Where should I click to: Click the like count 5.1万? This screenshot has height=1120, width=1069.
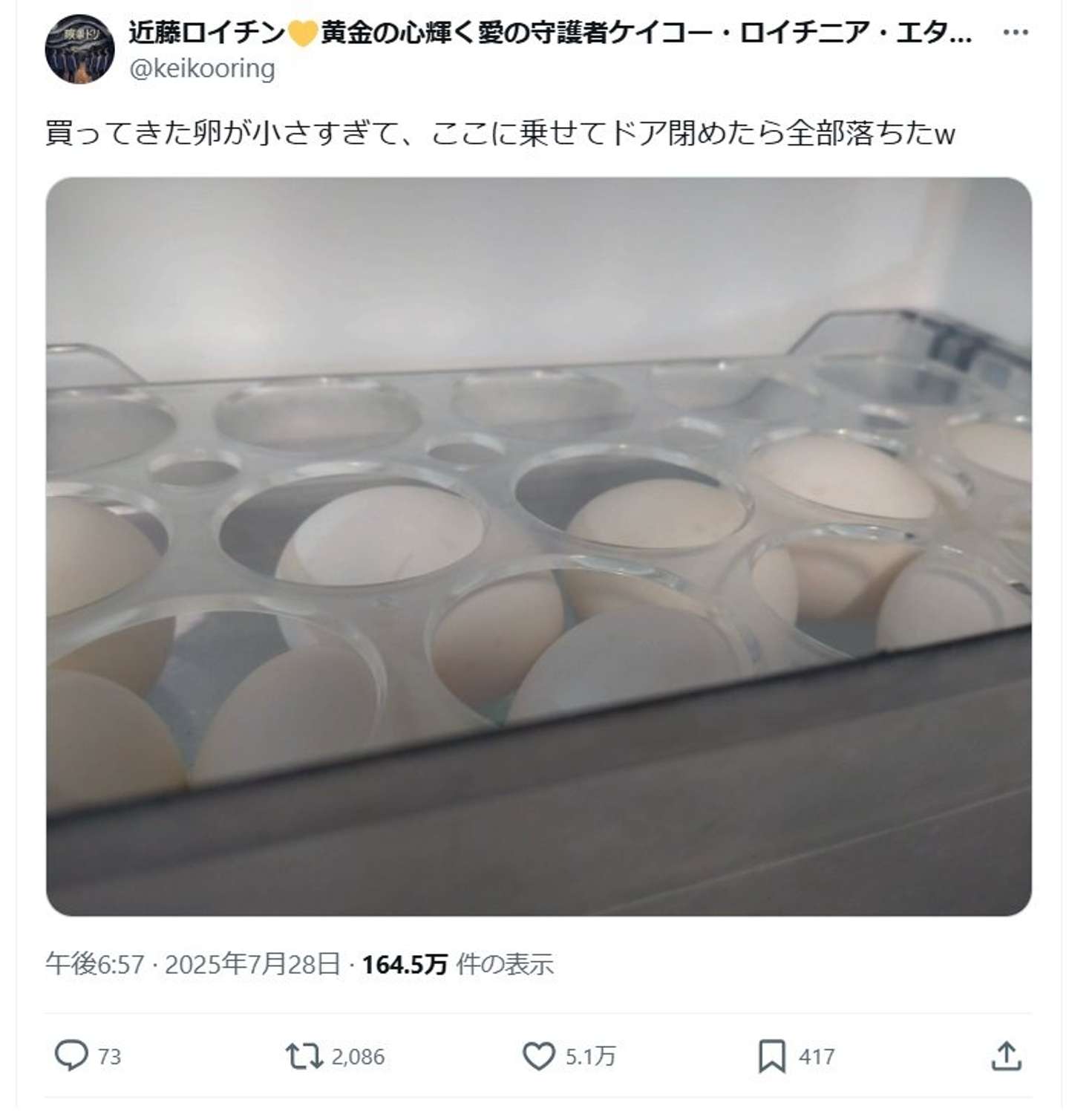pyautogui.click(x=590, y=1056)
